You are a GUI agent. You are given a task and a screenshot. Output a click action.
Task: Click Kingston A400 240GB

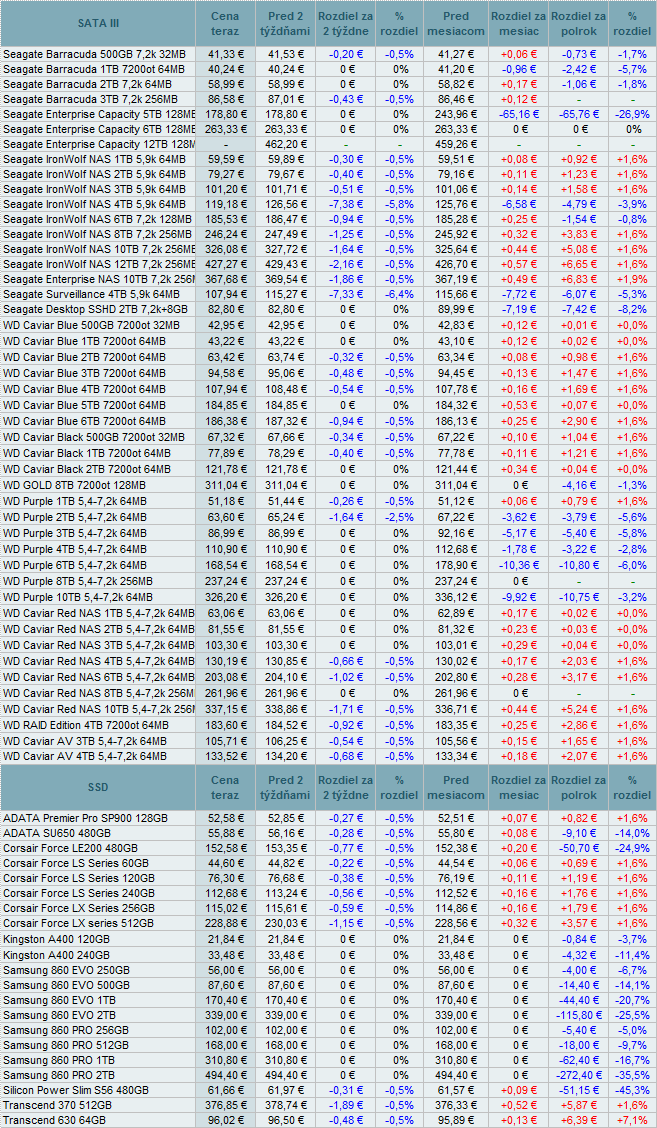56,955
